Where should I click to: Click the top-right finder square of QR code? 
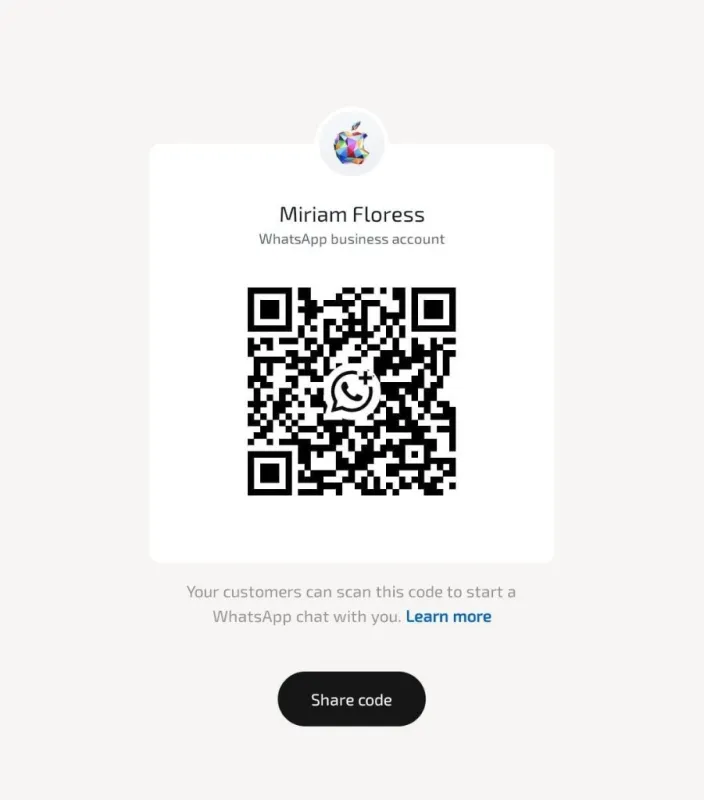point(434,309)
